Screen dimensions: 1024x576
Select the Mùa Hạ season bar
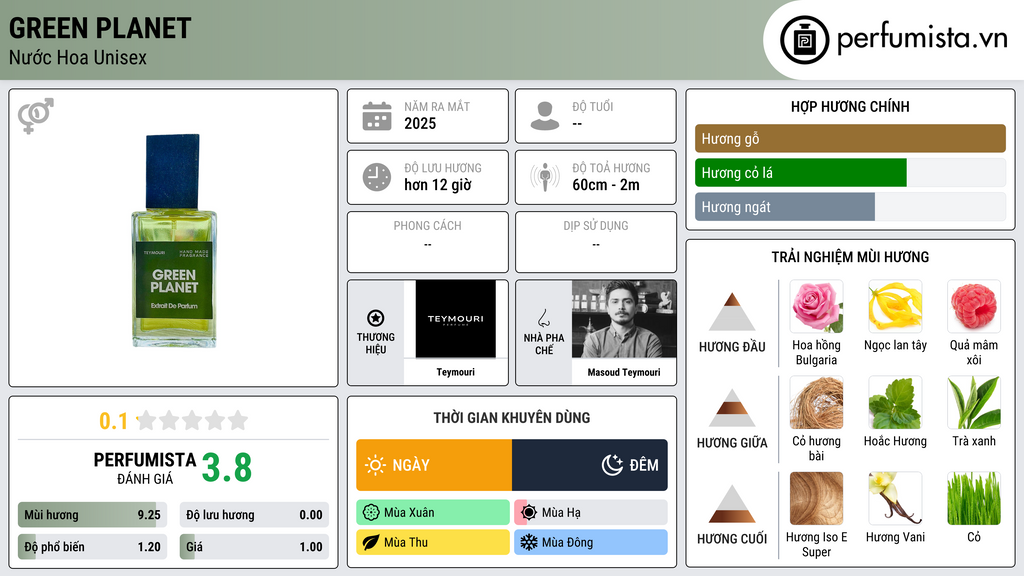[x=591, y=513]
